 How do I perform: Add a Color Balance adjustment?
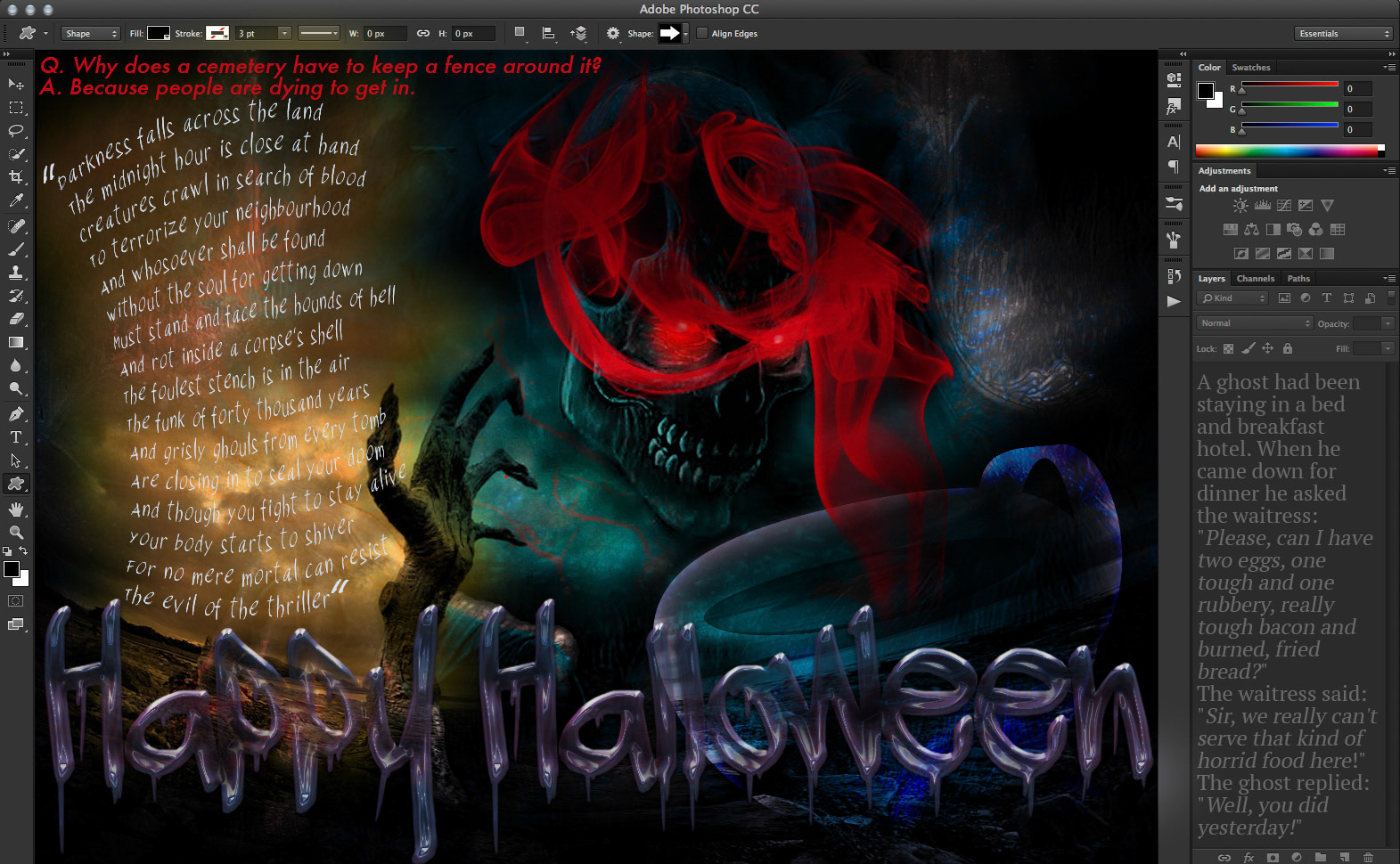pos(1252,230)
